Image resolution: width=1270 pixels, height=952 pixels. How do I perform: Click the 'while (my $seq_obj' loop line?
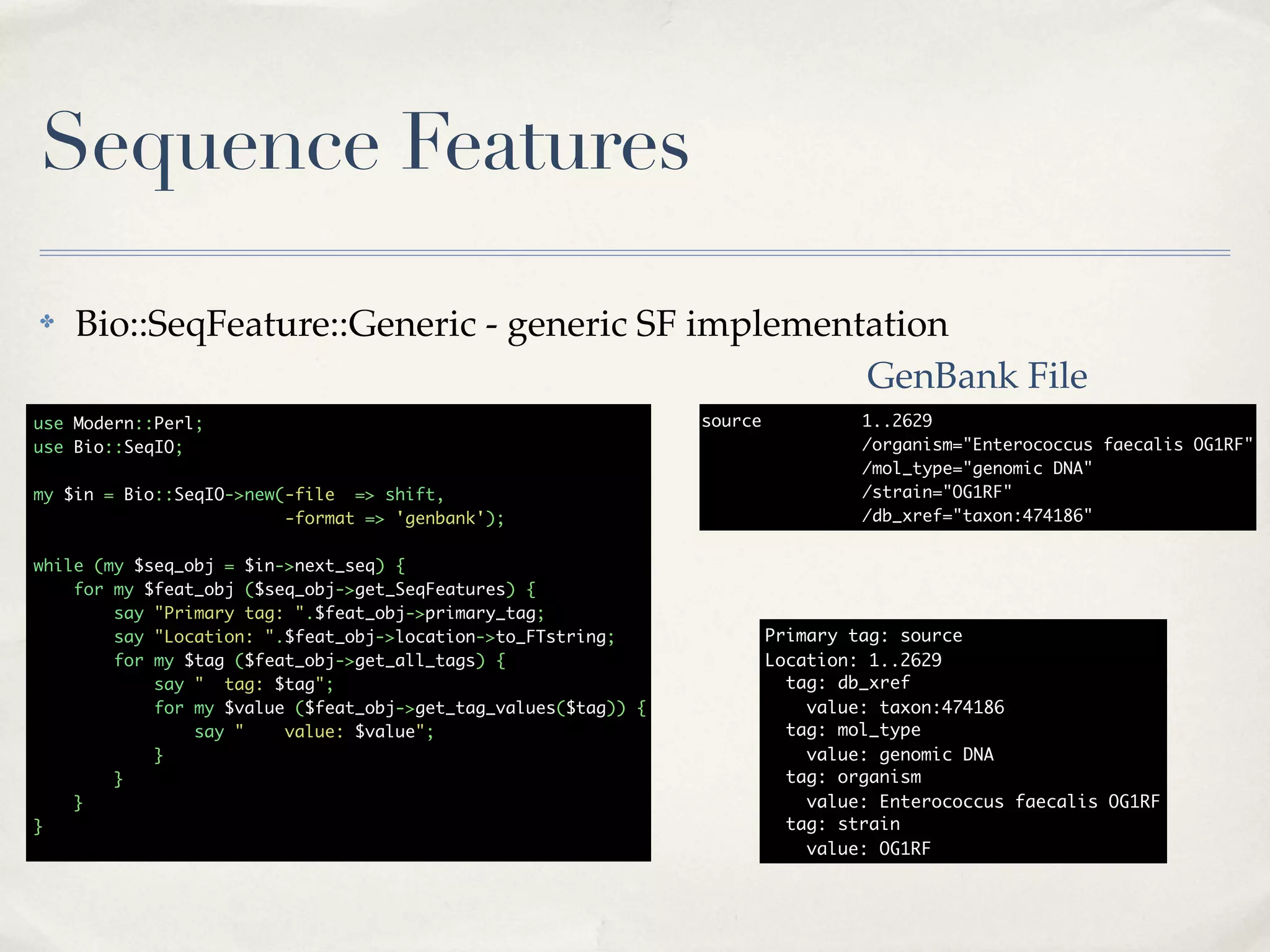click(220, 566)
